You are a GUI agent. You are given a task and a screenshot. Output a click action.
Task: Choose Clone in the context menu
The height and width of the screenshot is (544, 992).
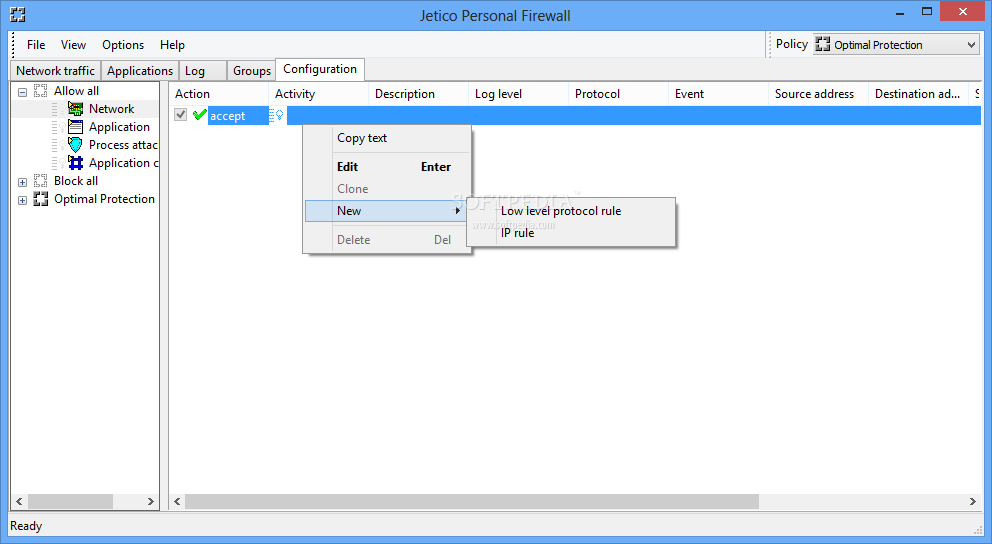[x=387, y=189]
